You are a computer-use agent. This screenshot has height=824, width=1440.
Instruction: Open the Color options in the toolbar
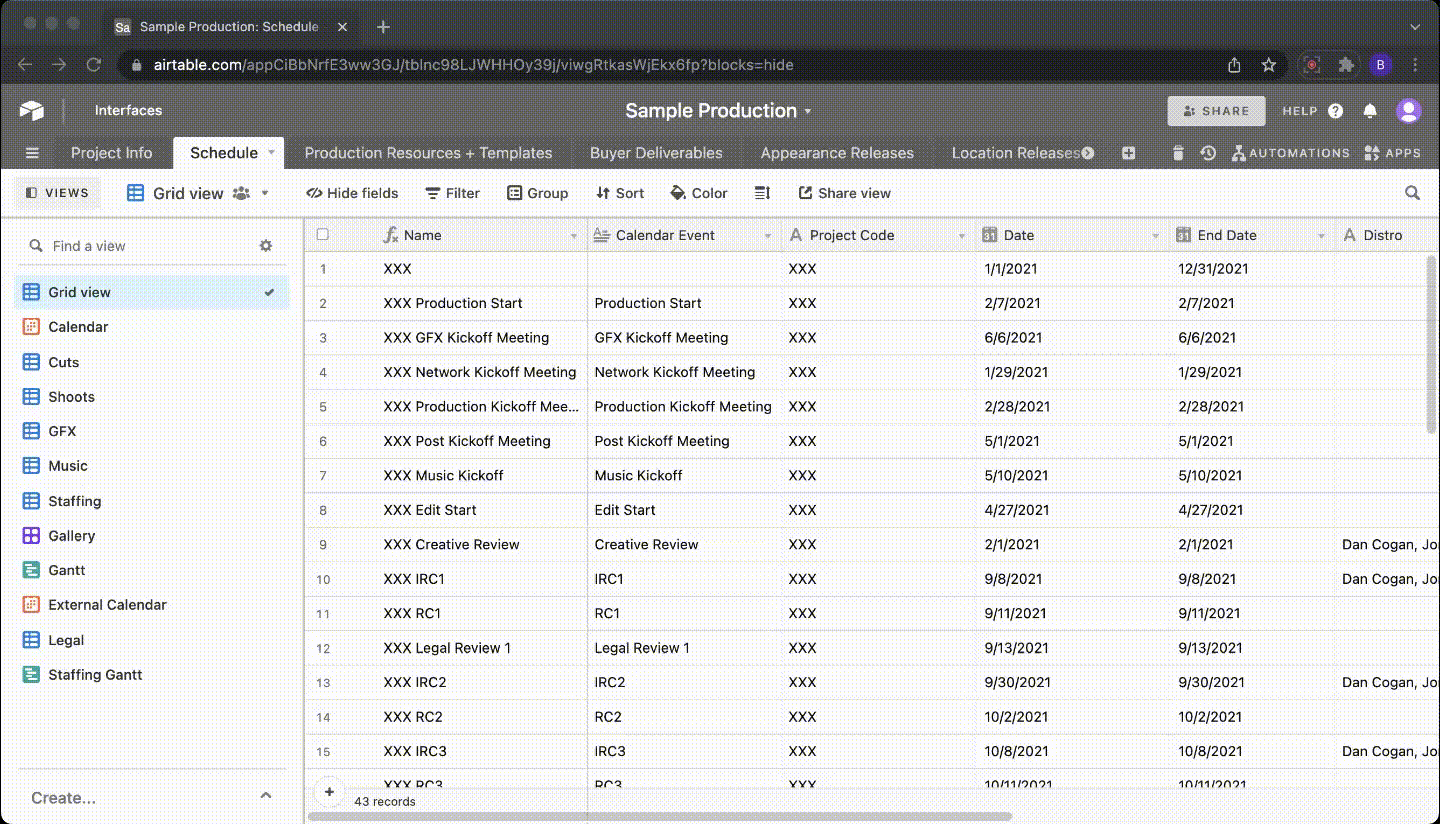[698, 193]
